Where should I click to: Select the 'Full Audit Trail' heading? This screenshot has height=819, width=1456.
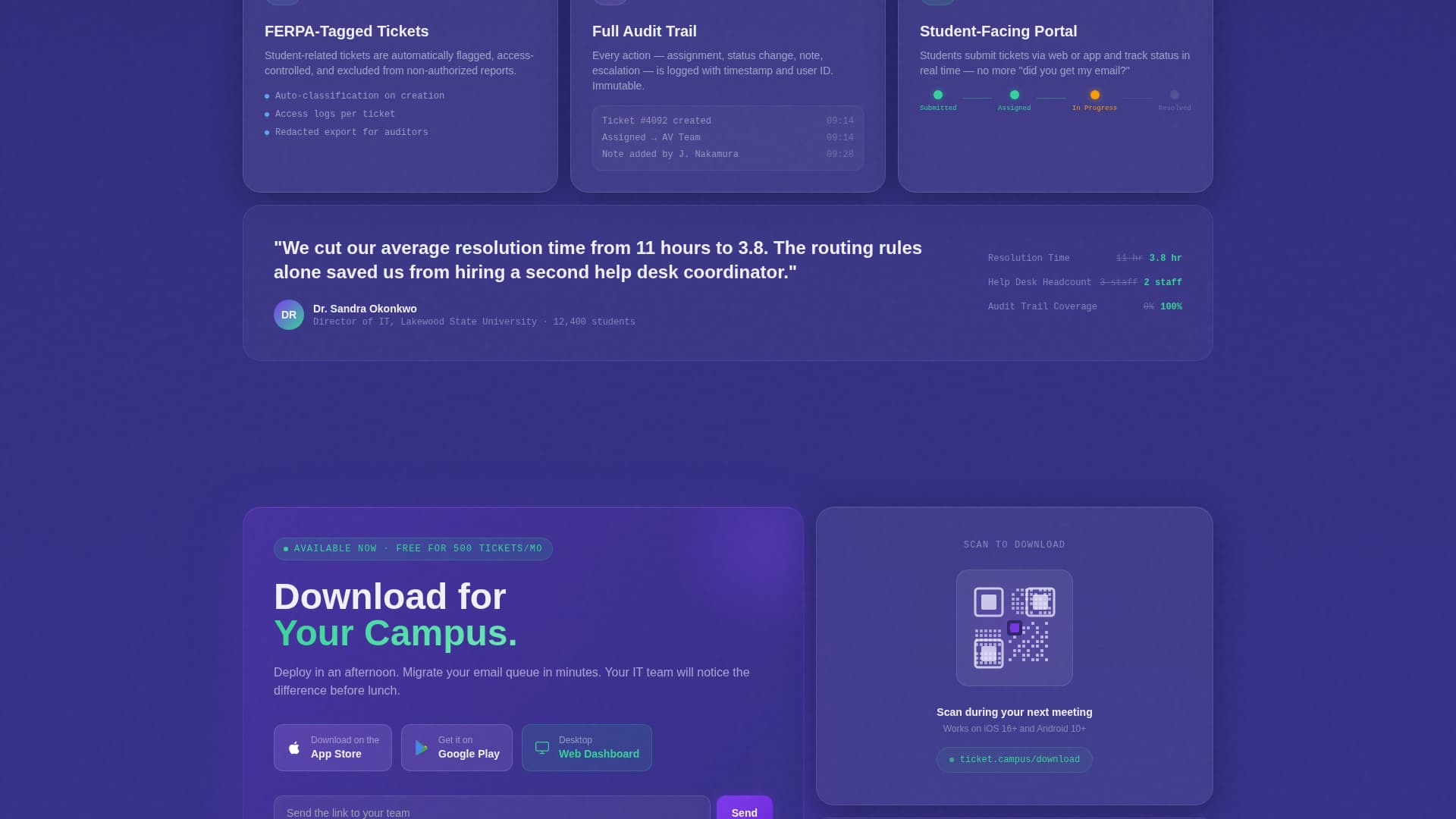pos(645,31)
